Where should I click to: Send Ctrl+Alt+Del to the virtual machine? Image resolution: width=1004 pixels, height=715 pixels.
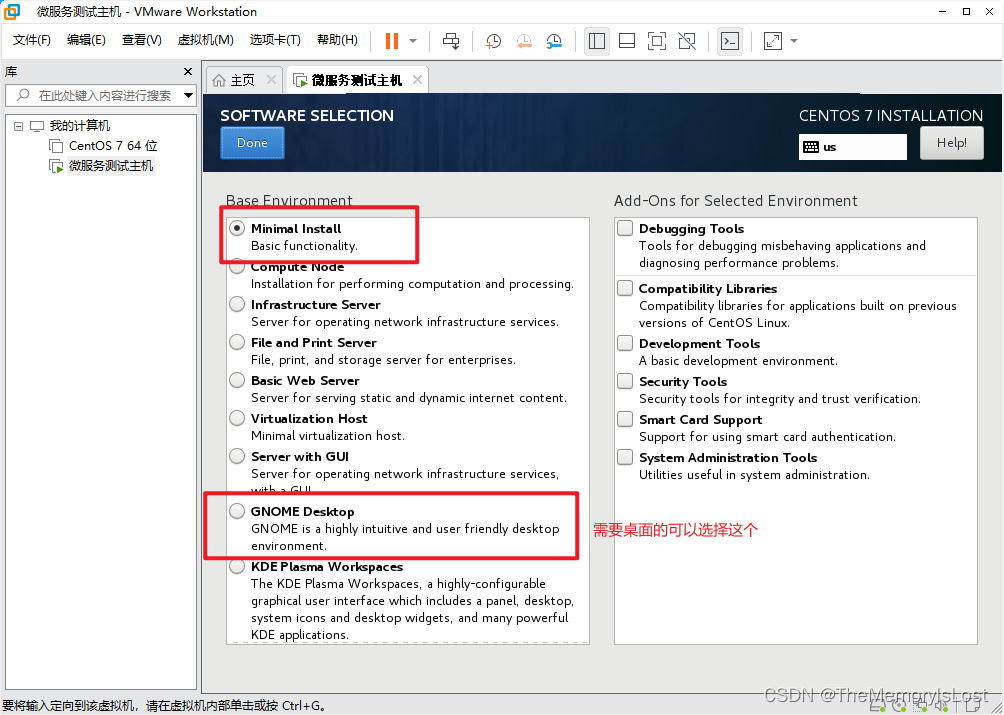[451, 41]
